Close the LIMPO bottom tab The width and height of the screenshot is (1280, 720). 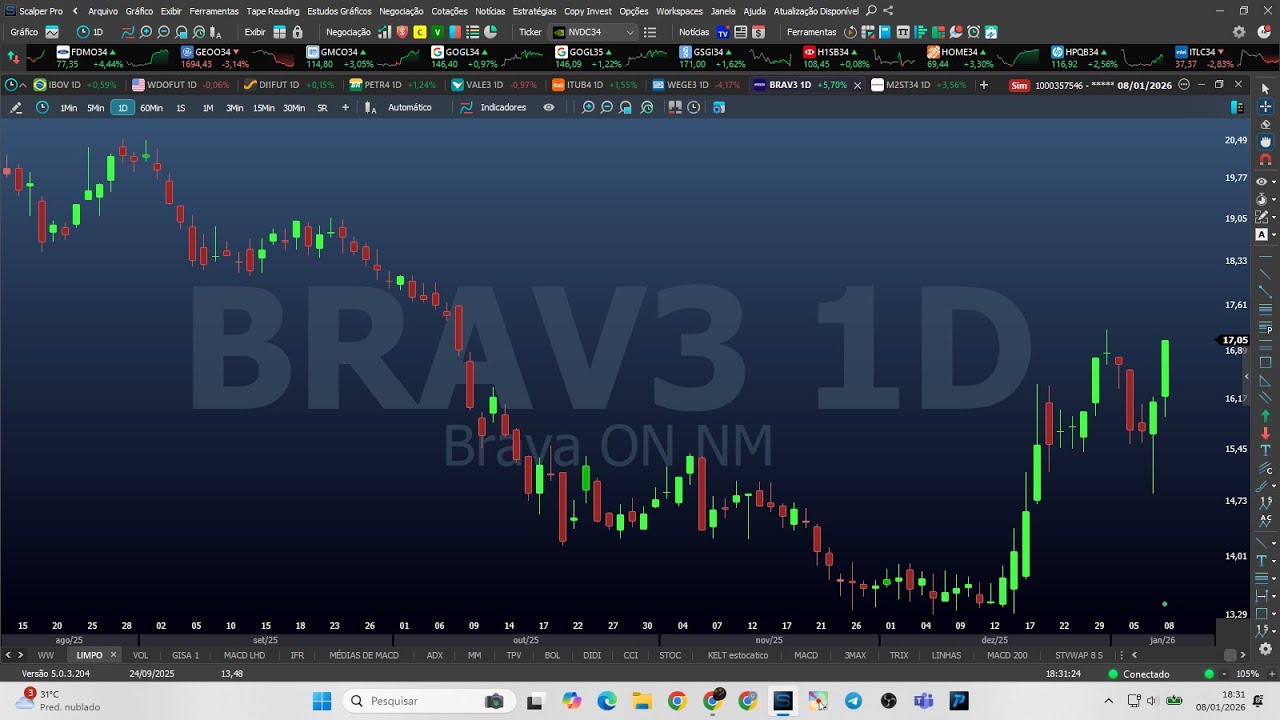tap(113, 656)
